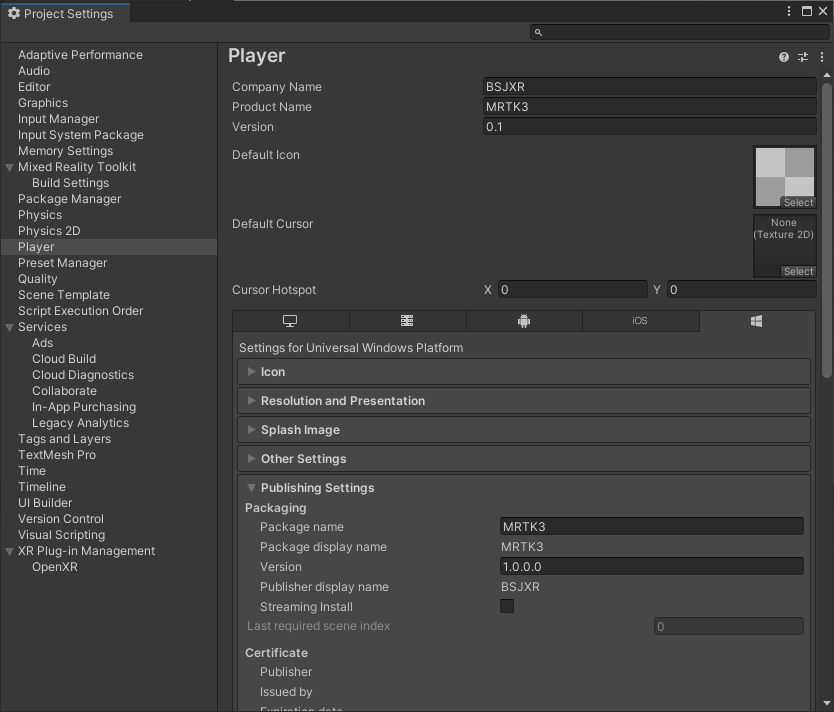Expand the Resolution and Presentation section
This screenshot has width=834, height=712.
[x=343, y=401]
